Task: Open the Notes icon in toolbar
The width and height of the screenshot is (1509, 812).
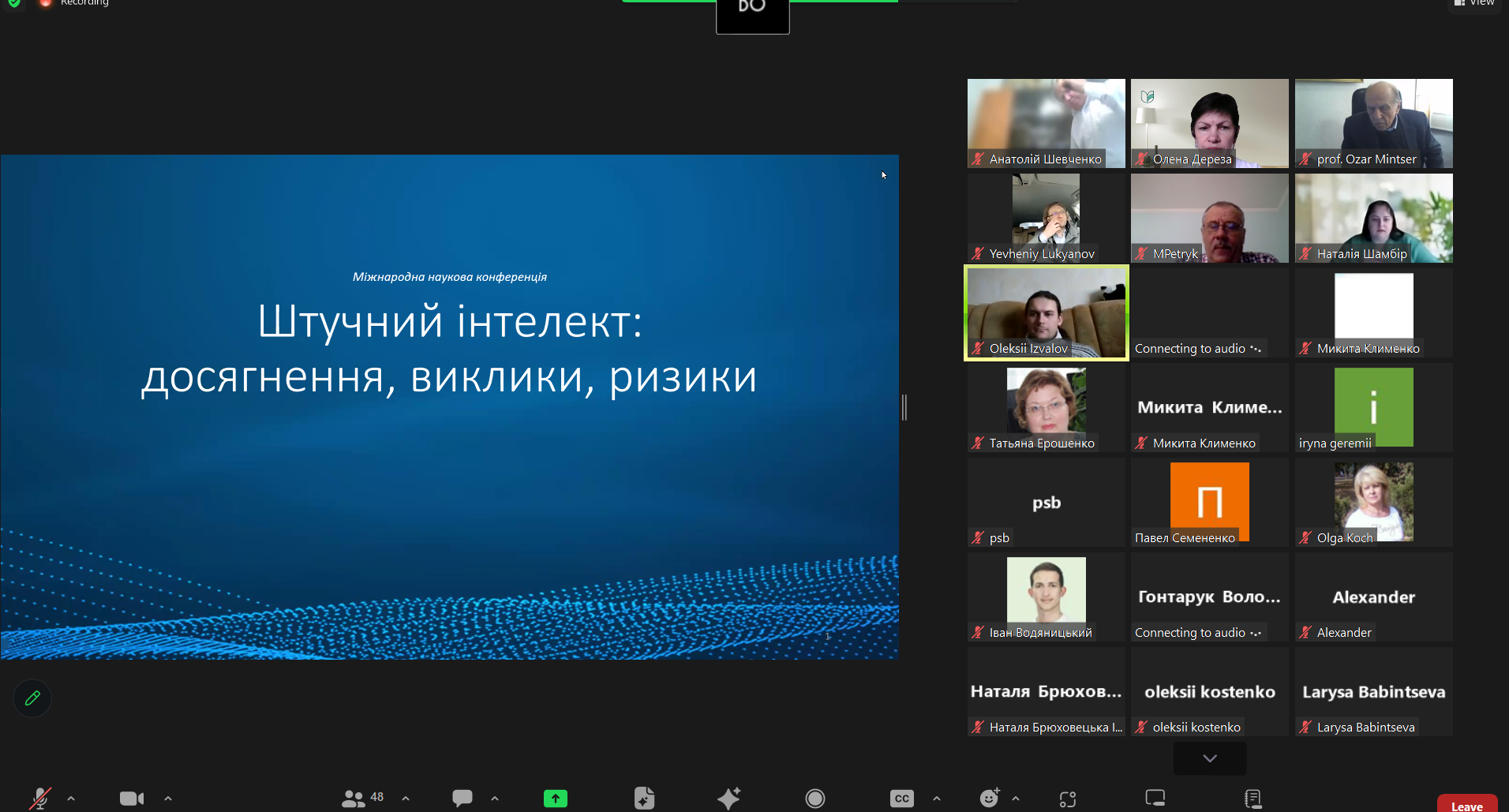Action: tap(1253, 799)
